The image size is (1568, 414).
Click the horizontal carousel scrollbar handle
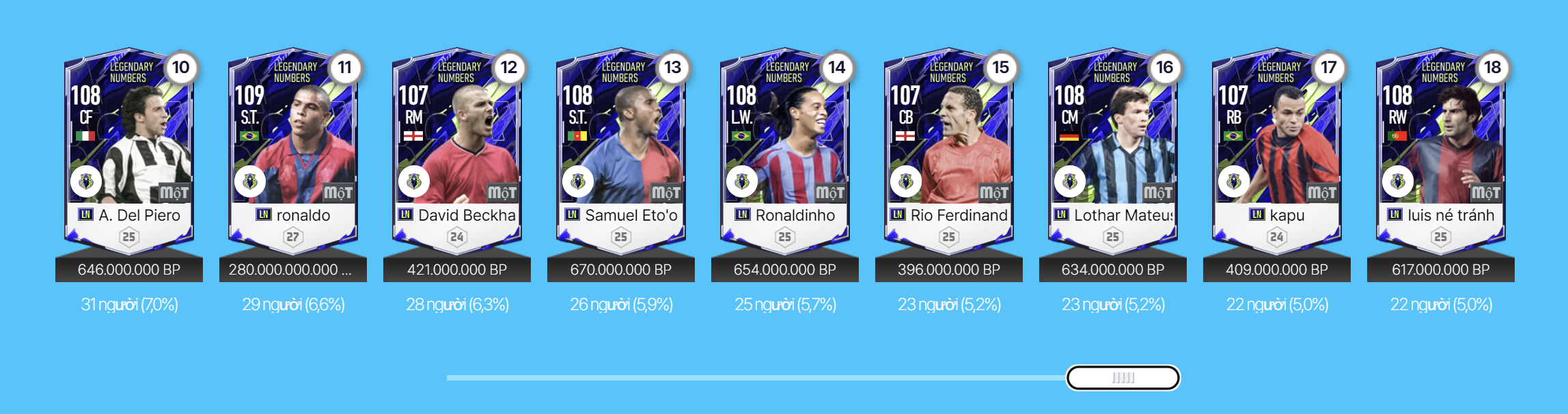point(1123,378)
